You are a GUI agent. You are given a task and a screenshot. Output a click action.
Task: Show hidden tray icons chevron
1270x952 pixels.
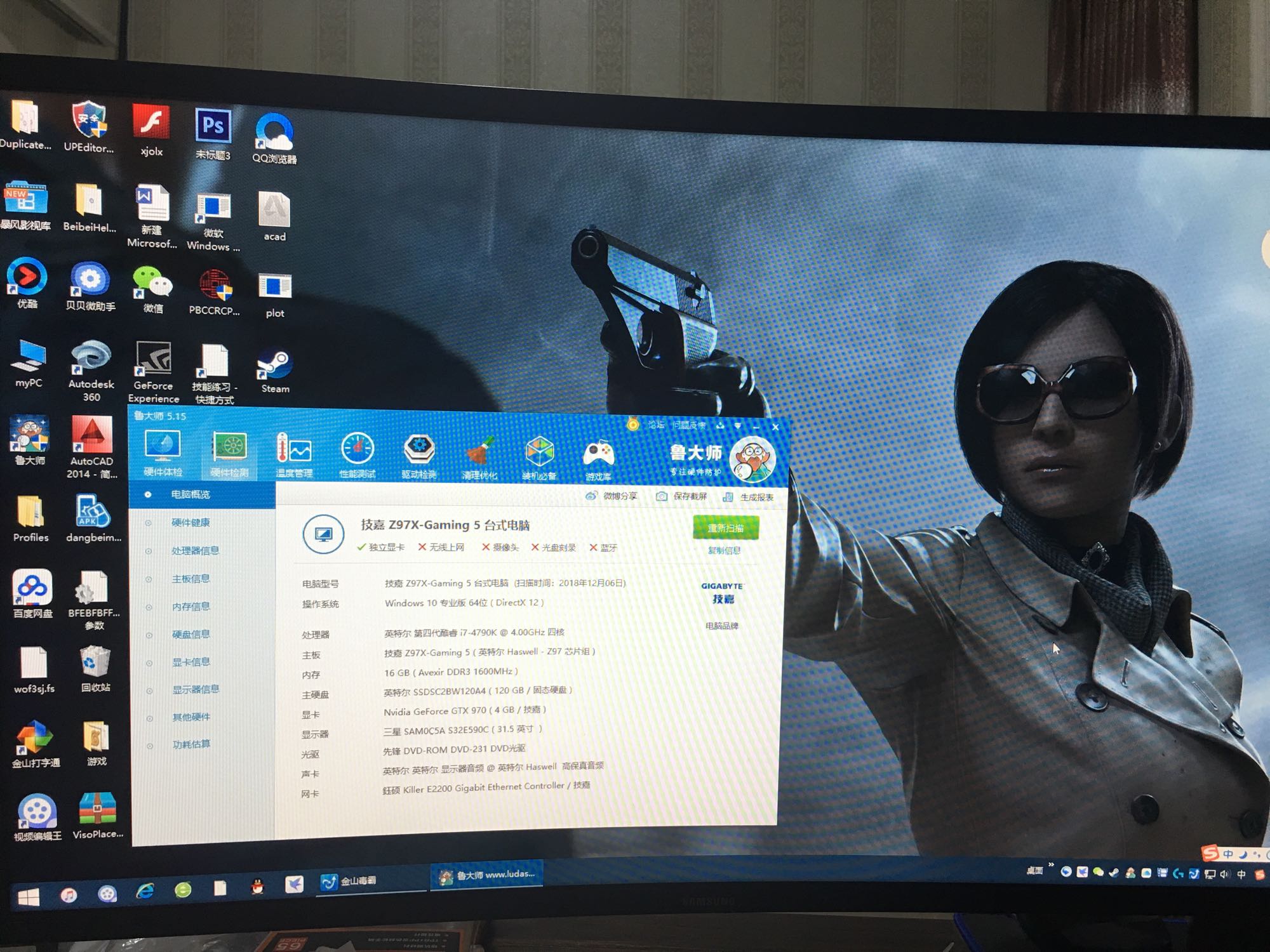(1051, 865)
